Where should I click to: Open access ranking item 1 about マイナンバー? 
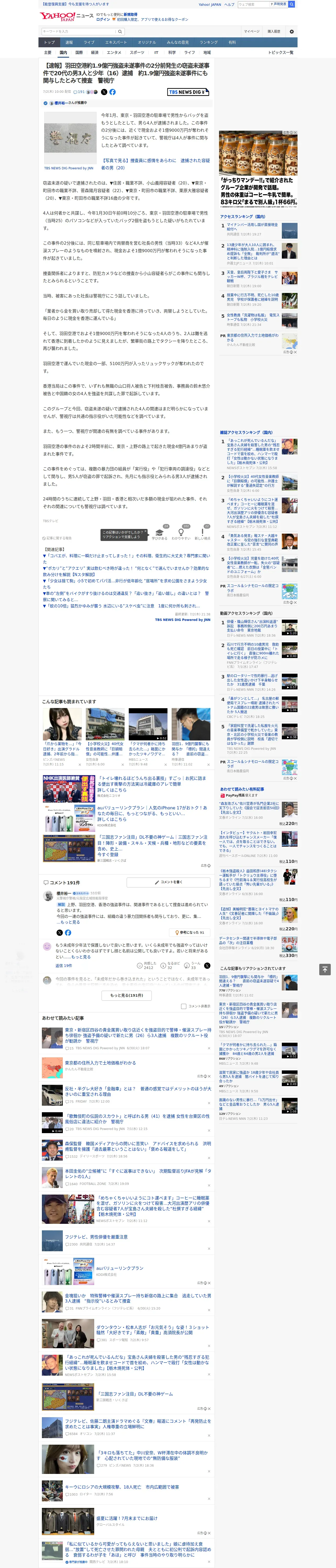pyautogui.click(x=253, y=227)
